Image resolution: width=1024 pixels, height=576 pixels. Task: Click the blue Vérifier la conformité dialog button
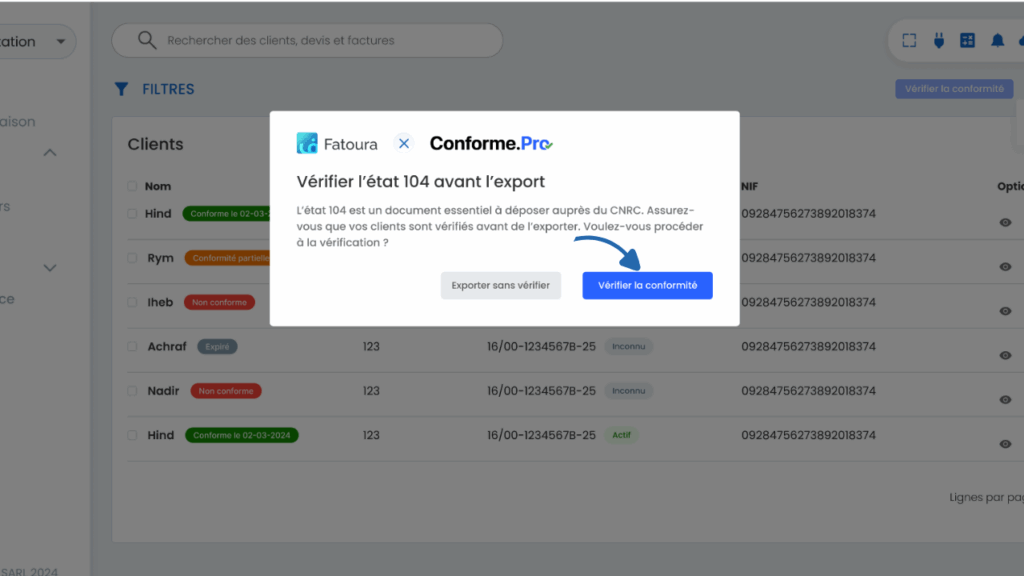pos(647,285)
